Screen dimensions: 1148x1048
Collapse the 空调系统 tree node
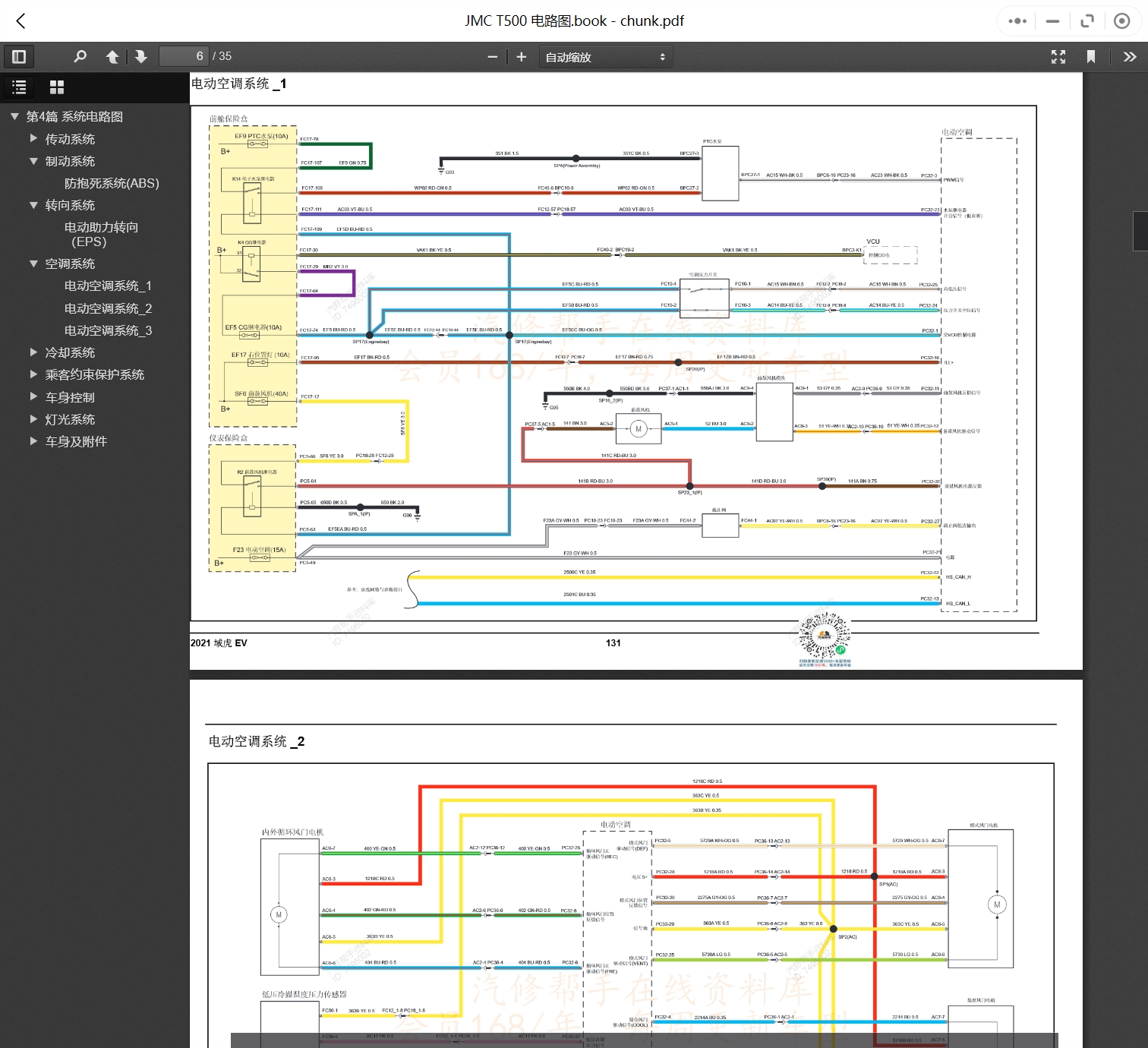(x=33, y=264)
